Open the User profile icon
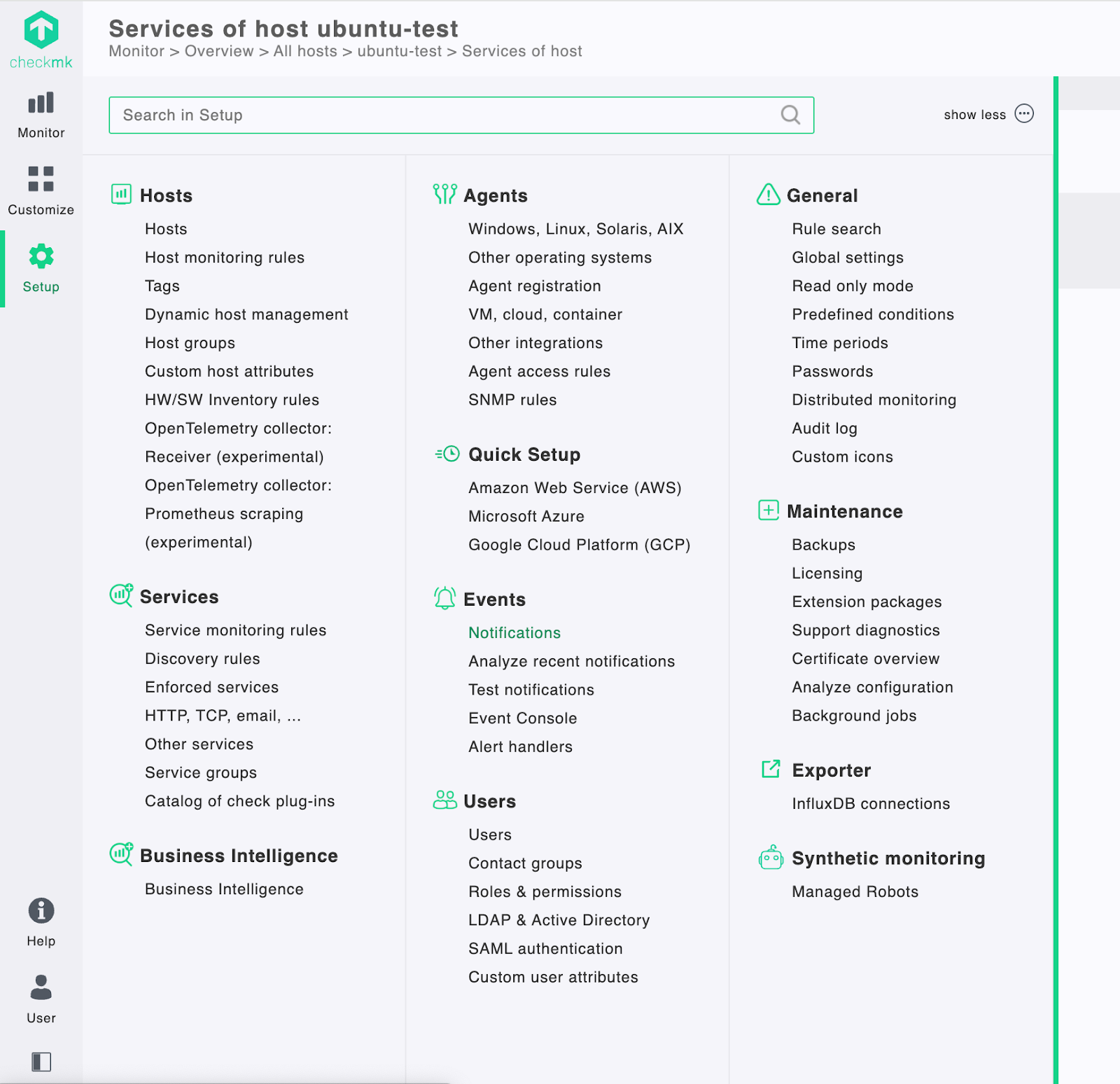1120x1084 pixels. tap(41, 987)
